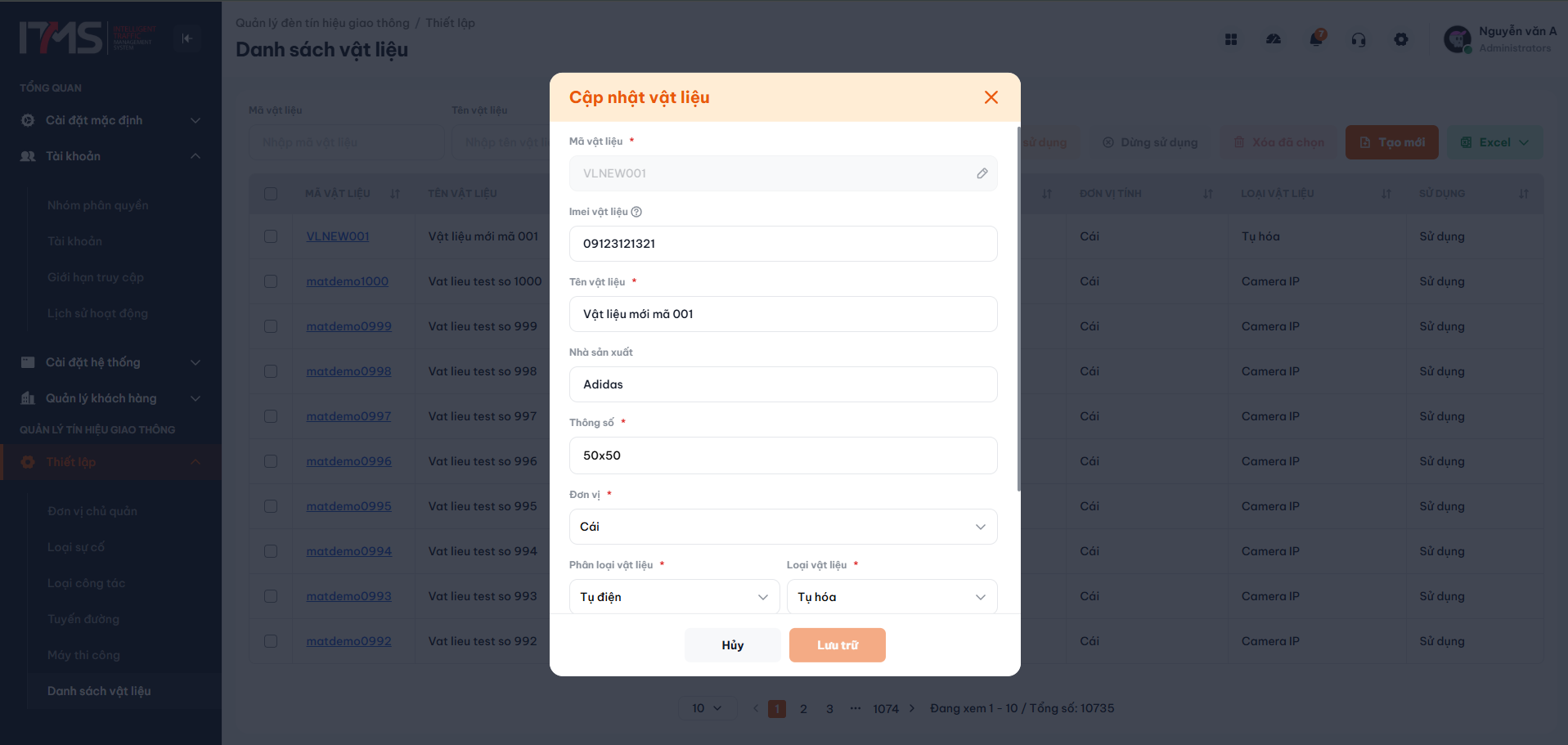Check the box for matdemo0999 row

[x=271, y=326]
